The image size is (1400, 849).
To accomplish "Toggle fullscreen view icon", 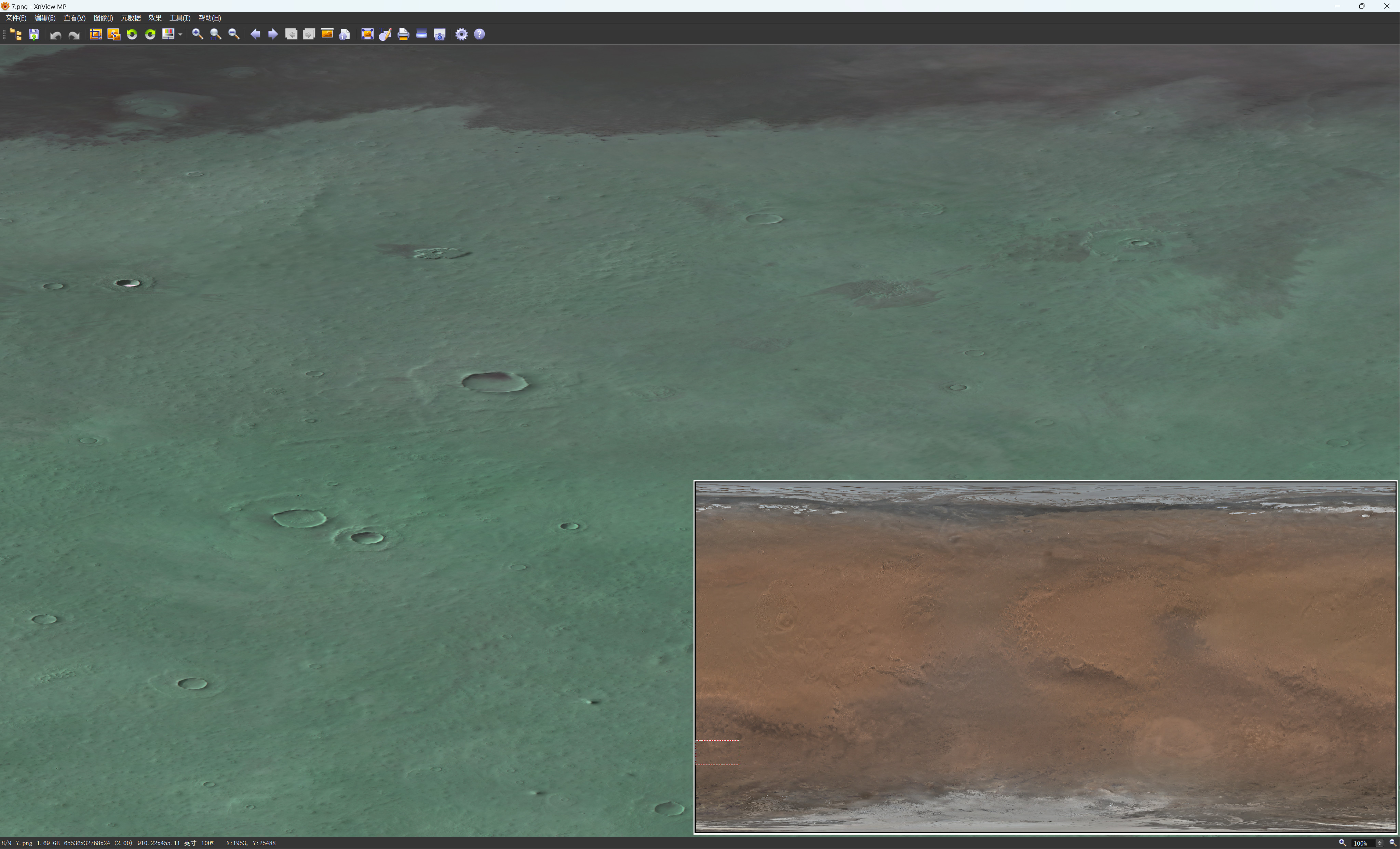I will coord(367,35).
